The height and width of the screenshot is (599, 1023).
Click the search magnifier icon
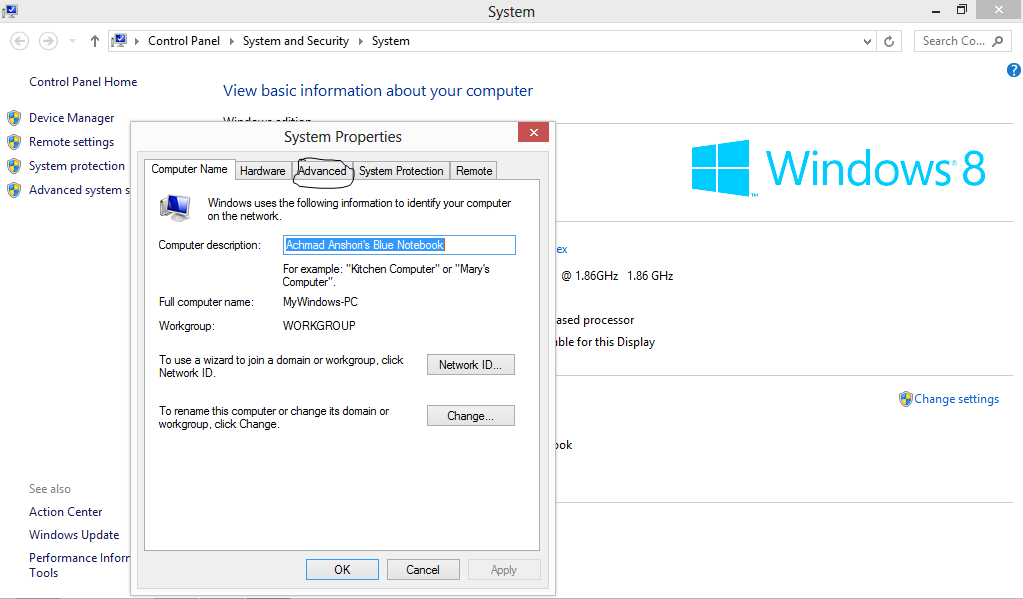998,41
